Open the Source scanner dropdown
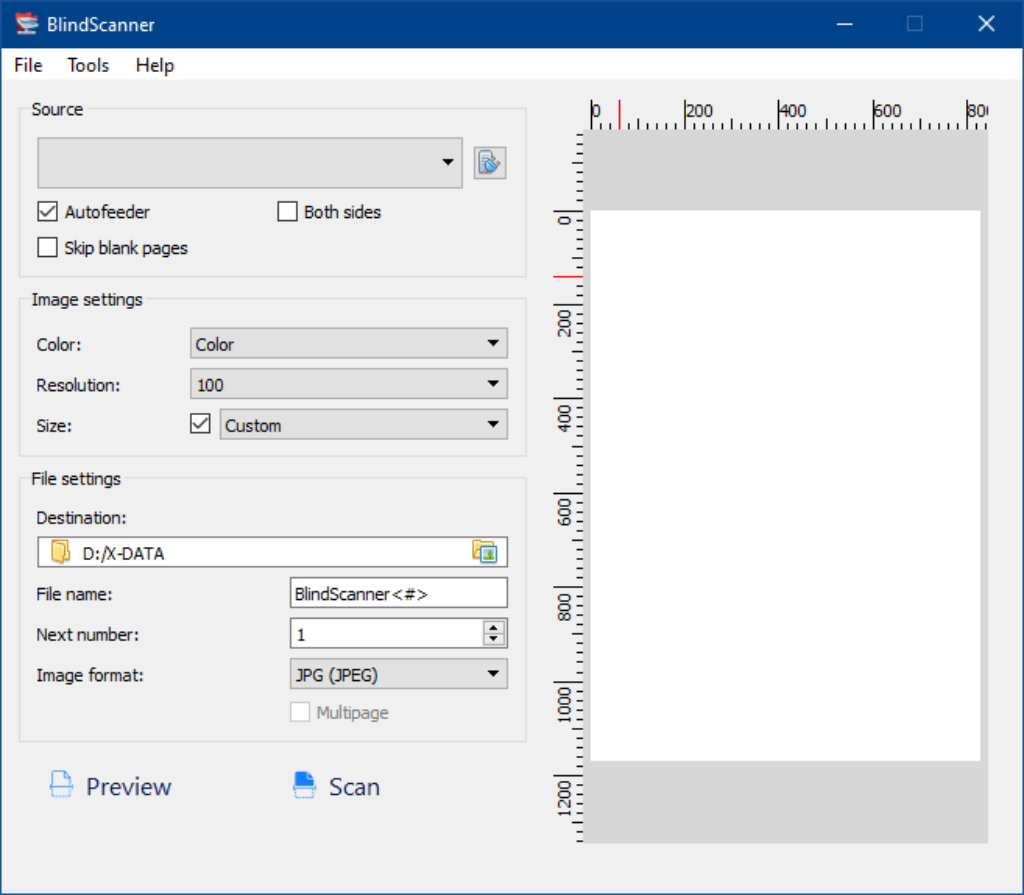The height and width of the screenshot is (895, 1024). [x=250, y=163]
